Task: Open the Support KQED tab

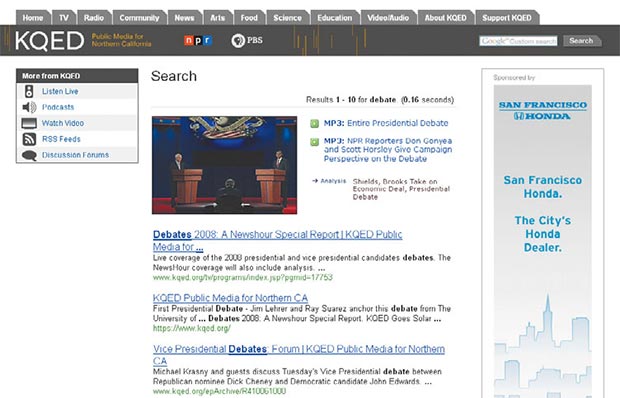Action: click(x=507, y=18)
